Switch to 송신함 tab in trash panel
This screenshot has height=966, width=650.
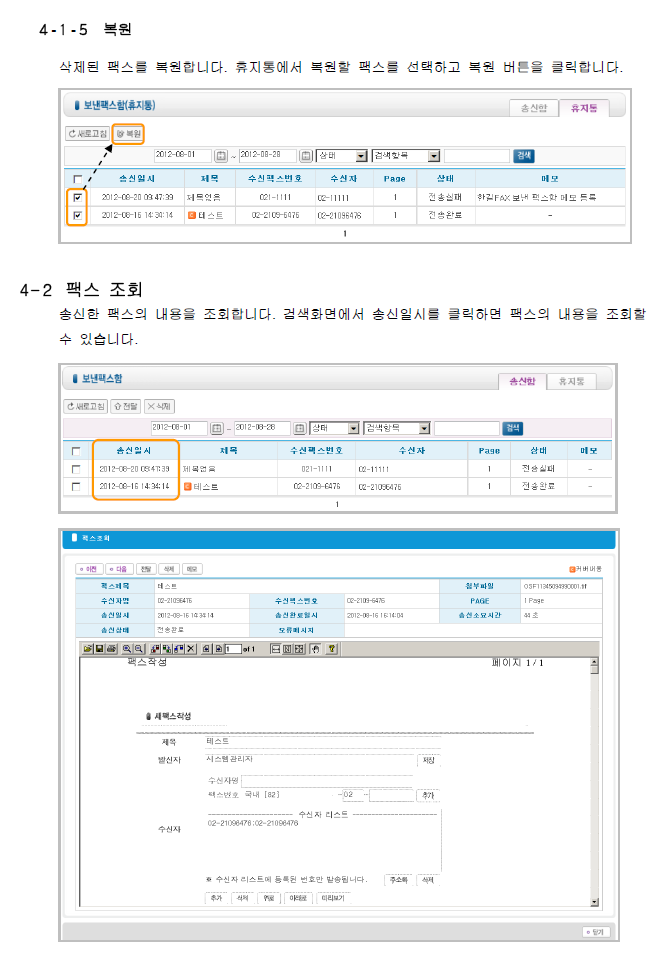531,106
